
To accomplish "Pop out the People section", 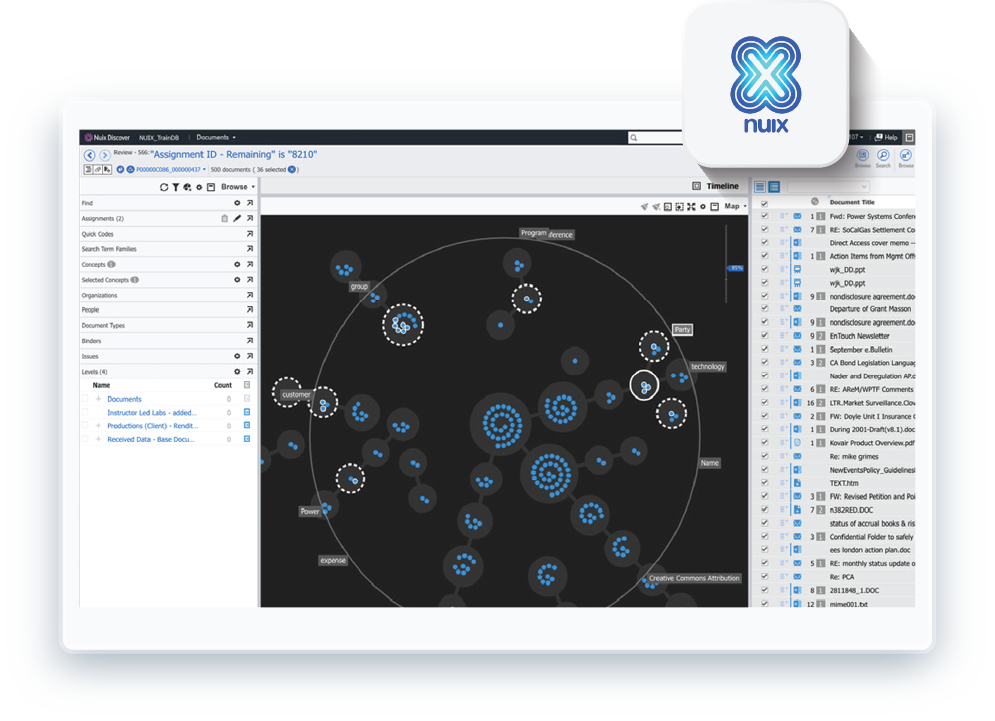I will point(250,310).
